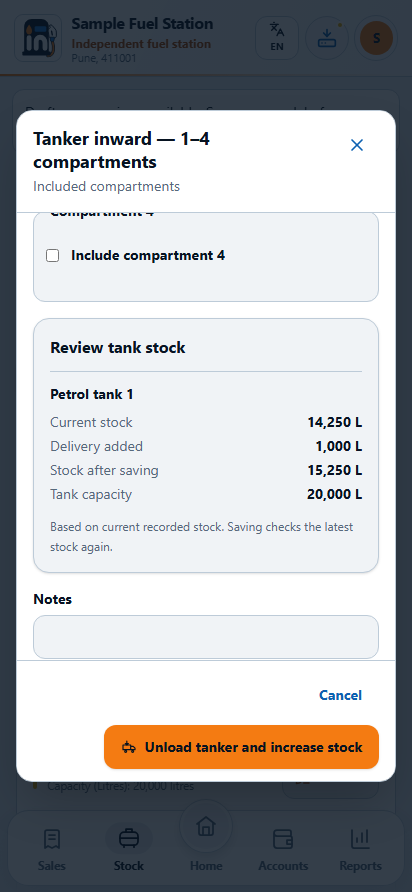The height and width of the screenshot is (892, 412).
Task: Click the Review tank stock heading
Action: pyautogui.click(x=118, y=348)
